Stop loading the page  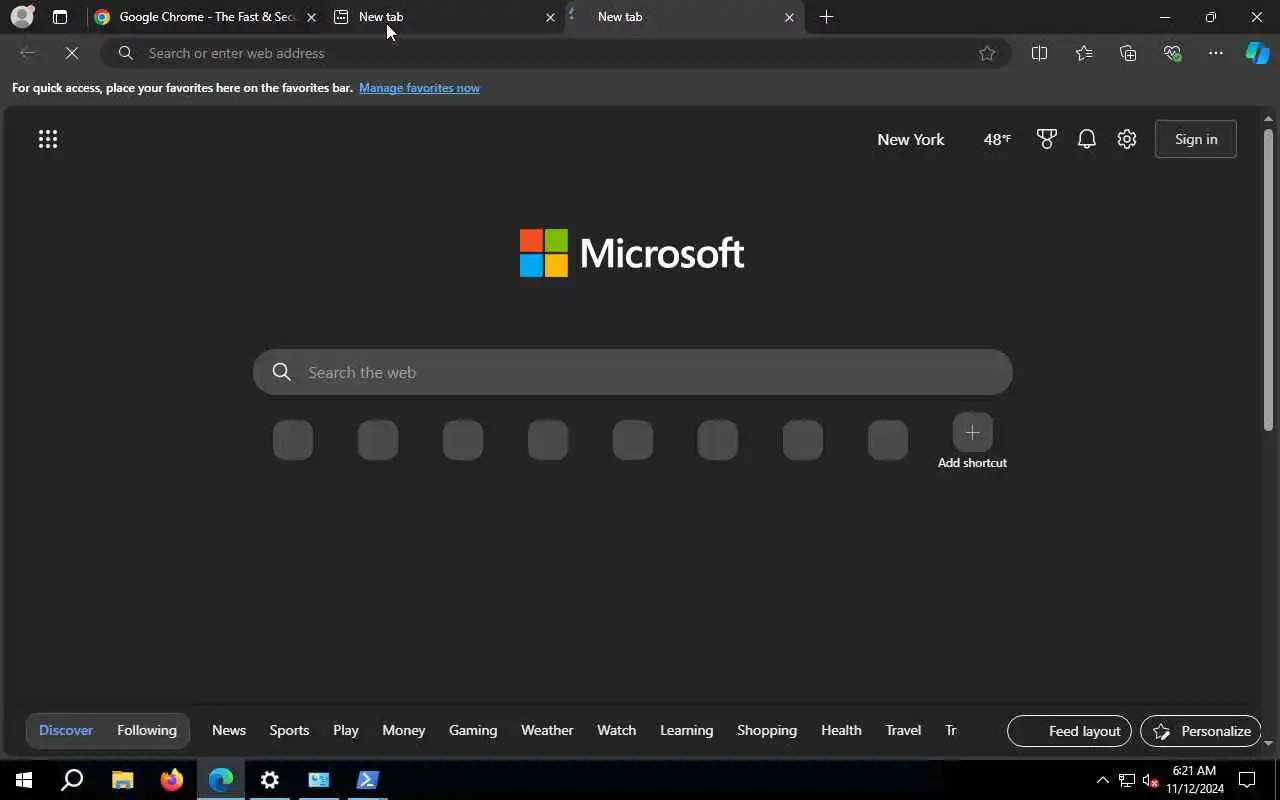click(x=72, y=53)
